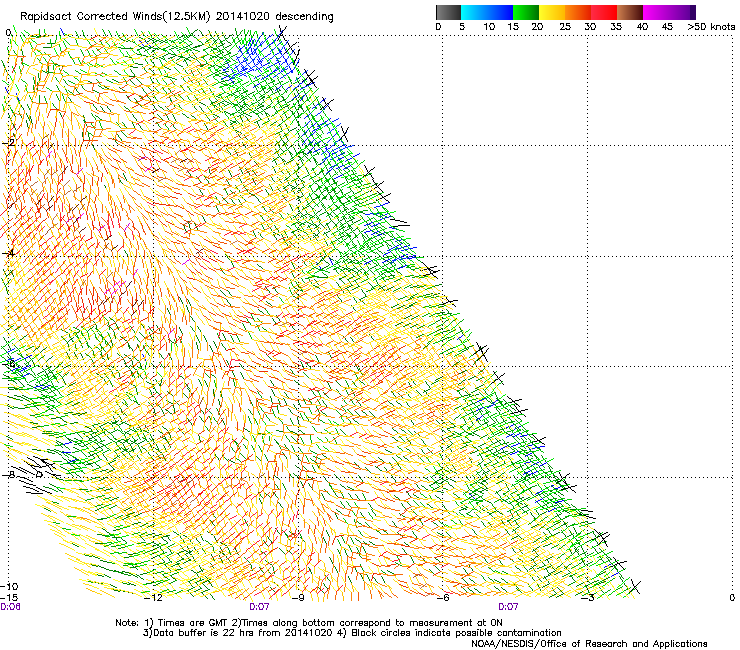
Task: Click the purple '0:06' time label
Action: coord(10,607)
